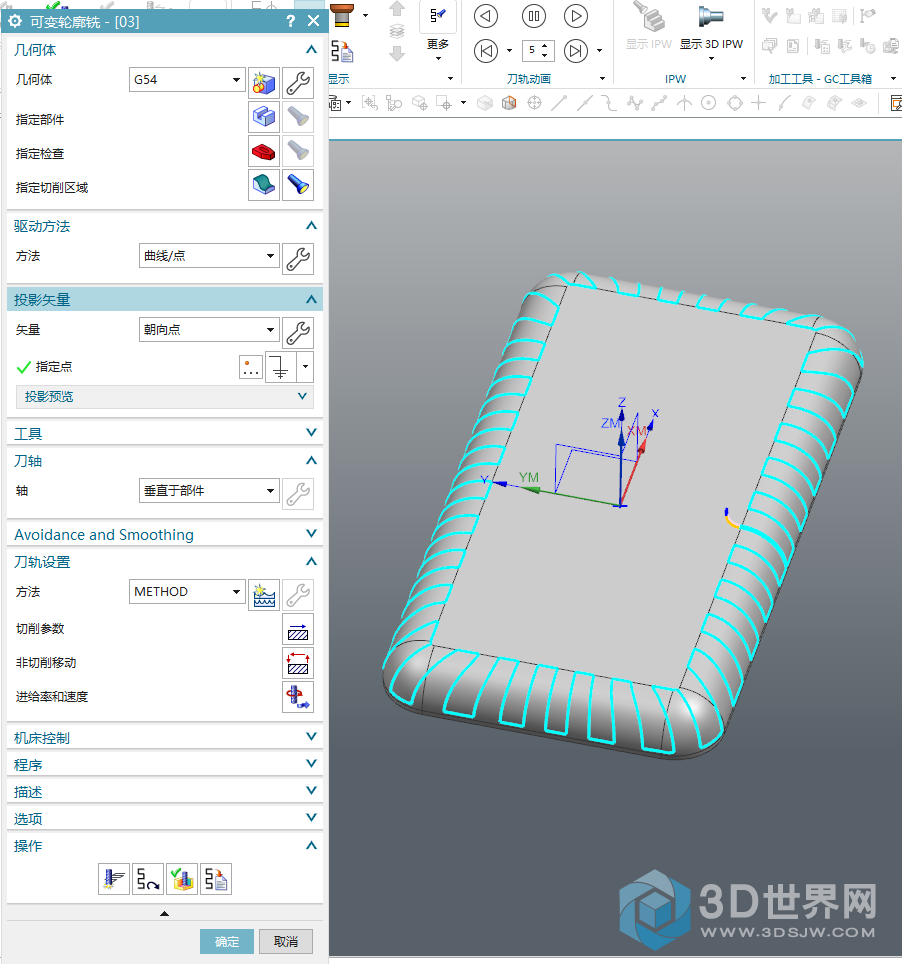The width and height of the screenshot is (902, 964).
Task: Open 进给率和速度 feeds and speeds
Action: pos(298,697)
